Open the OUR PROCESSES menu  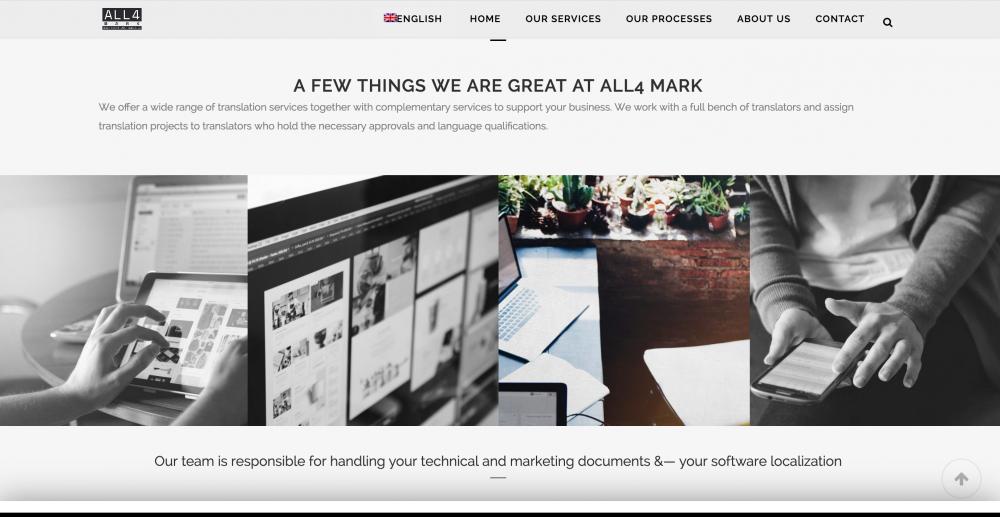(669, 18)
